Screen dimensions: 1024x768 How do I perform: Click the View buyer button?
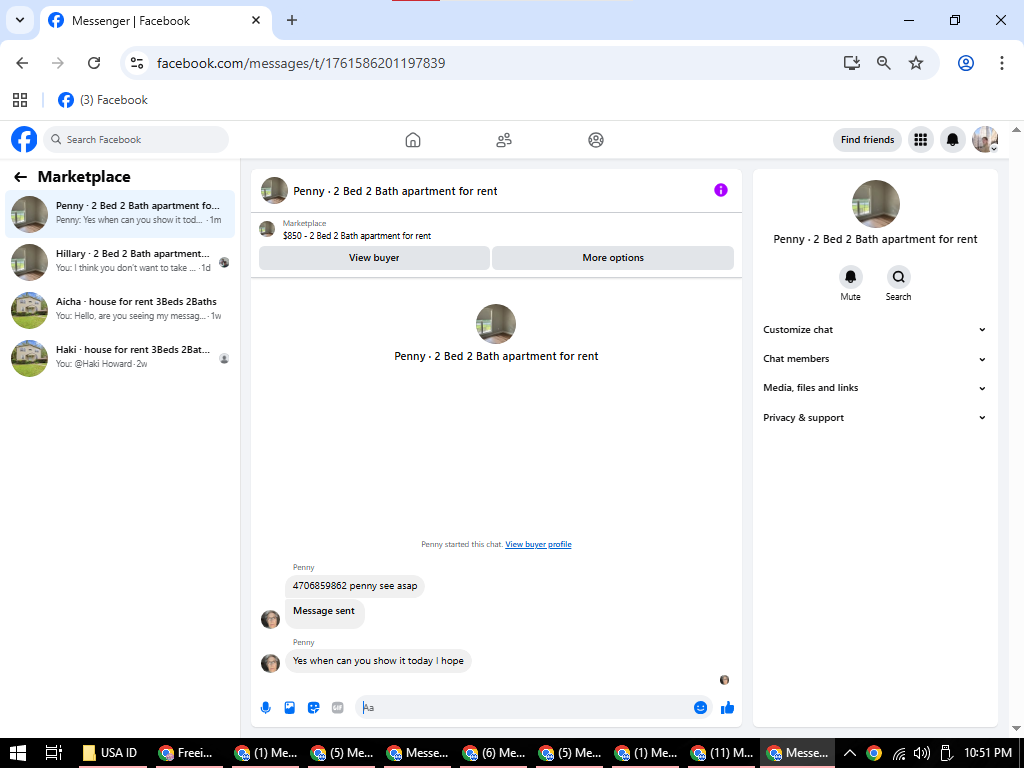pyautogui.click(x=374, y=258)
